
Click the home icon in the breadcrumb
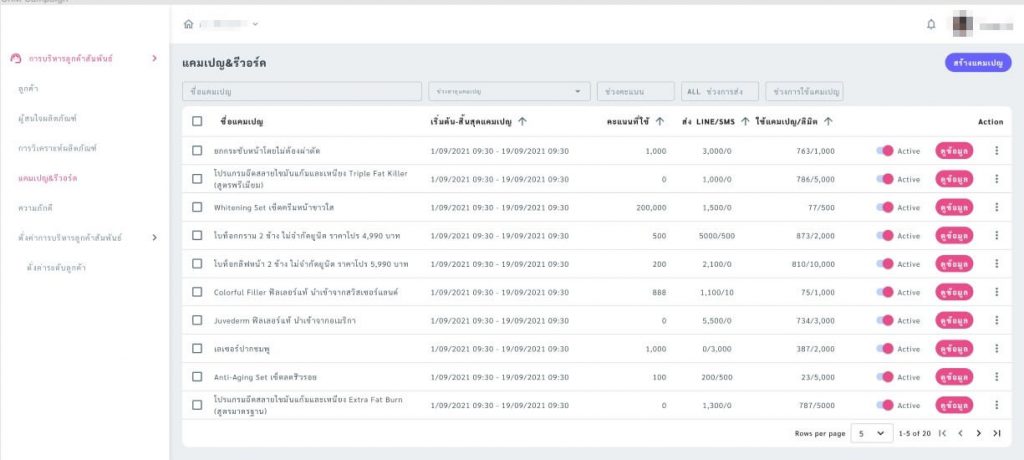[188, 24]
